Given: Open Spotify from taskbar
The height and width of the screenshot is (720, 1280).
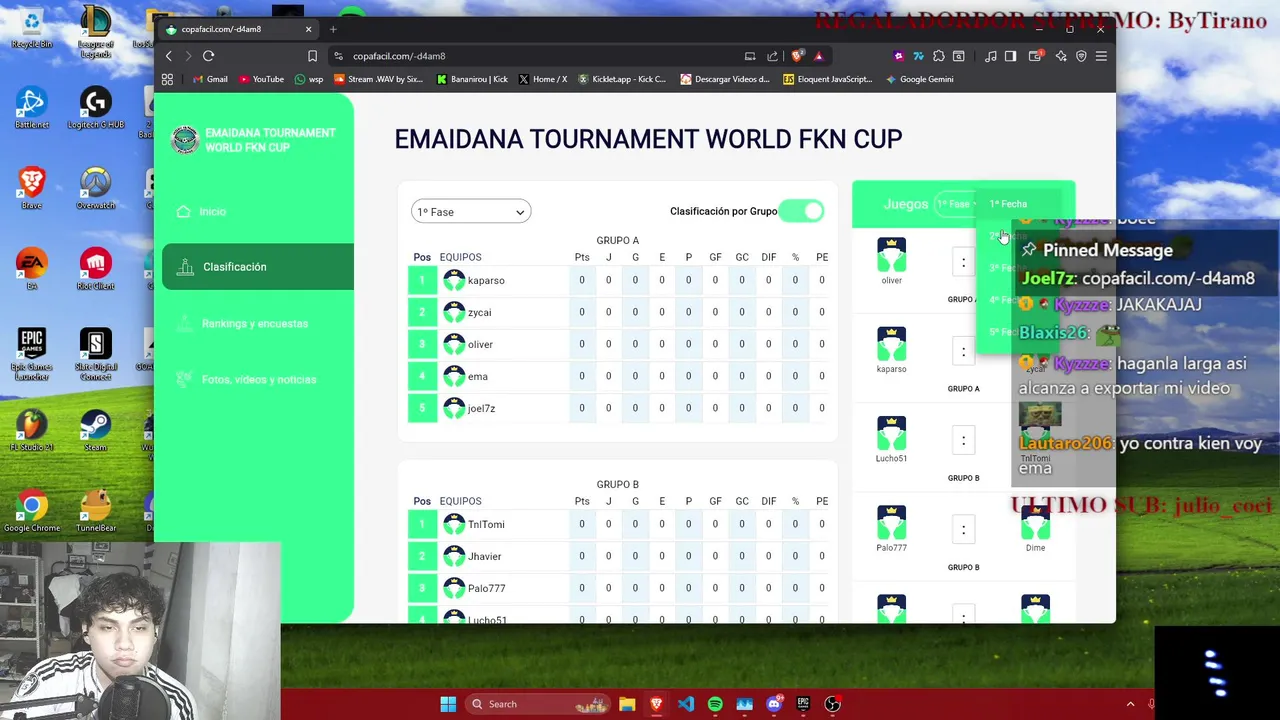Looking at the screenshot, I should click(715, 704).
